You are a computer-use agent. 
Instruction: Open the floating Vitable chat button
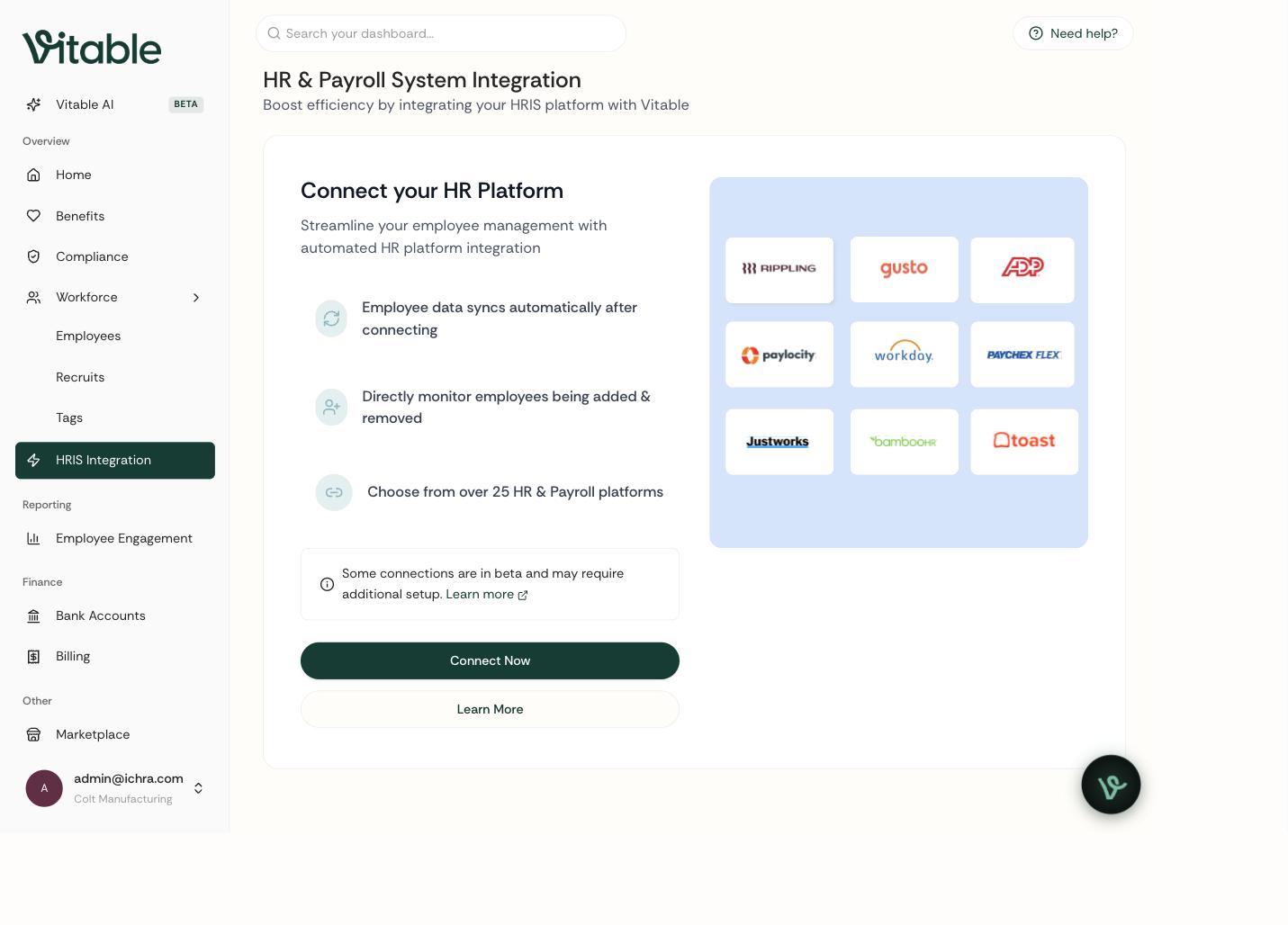[1111, 785]
